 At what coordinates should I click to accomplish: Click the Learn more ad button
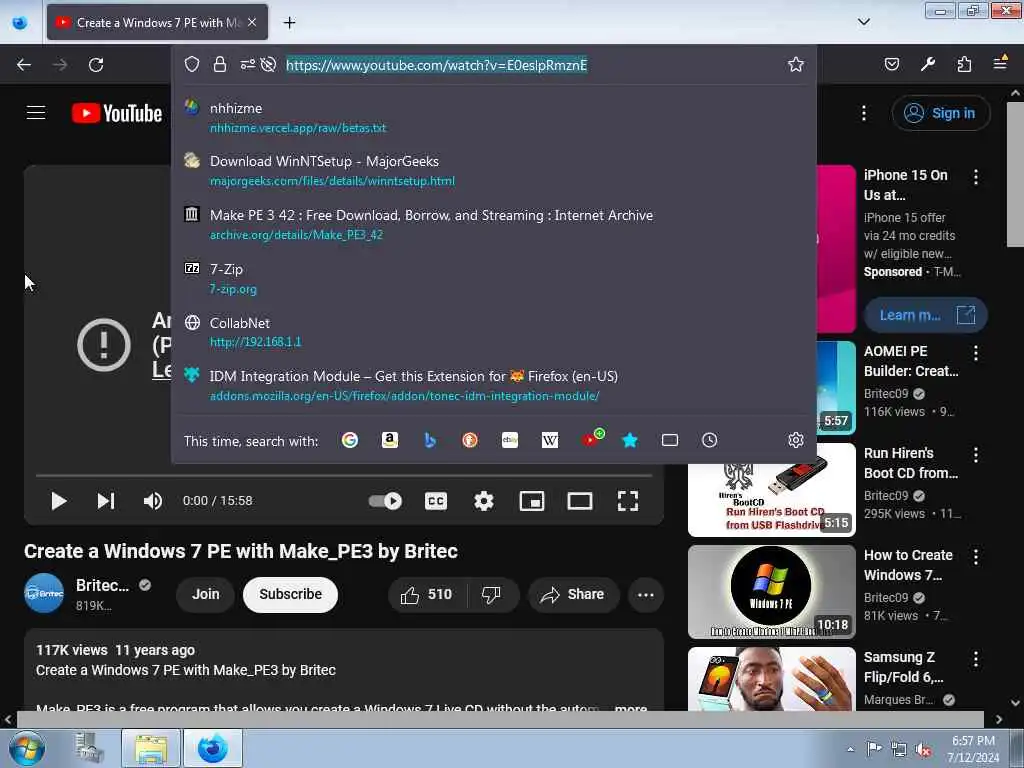925,315
